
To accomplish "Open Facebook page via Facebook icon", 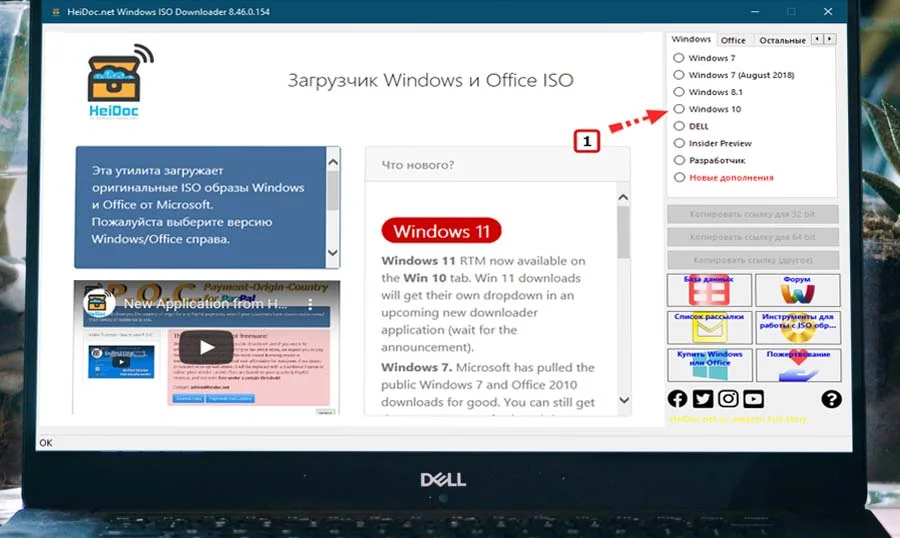I will (x=677, y=399).
